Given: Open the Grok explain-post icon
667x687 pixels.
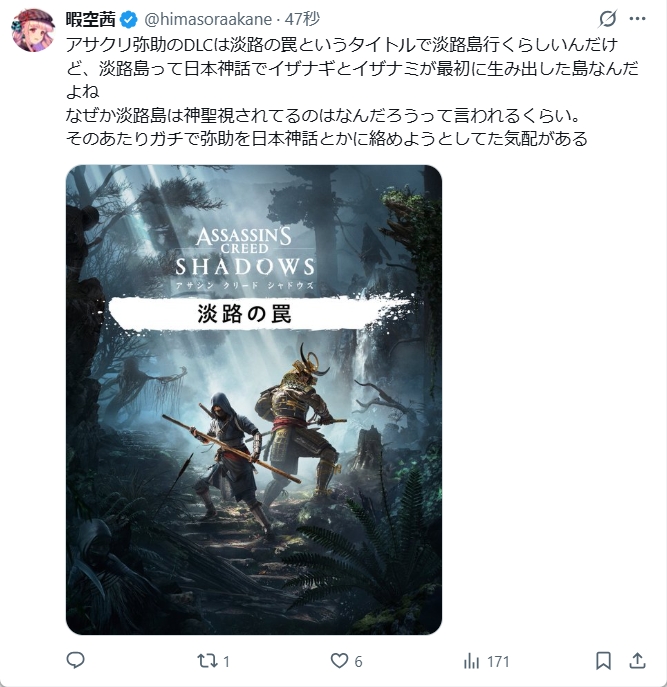Looking at the screenshot, I should 608,18.
